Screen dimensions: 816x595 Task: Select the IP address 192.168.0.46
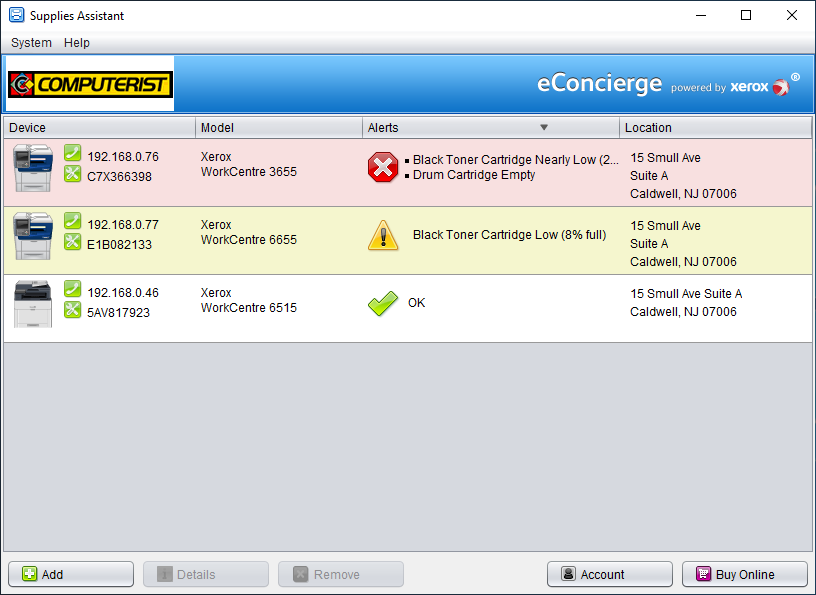pos(123,293)
